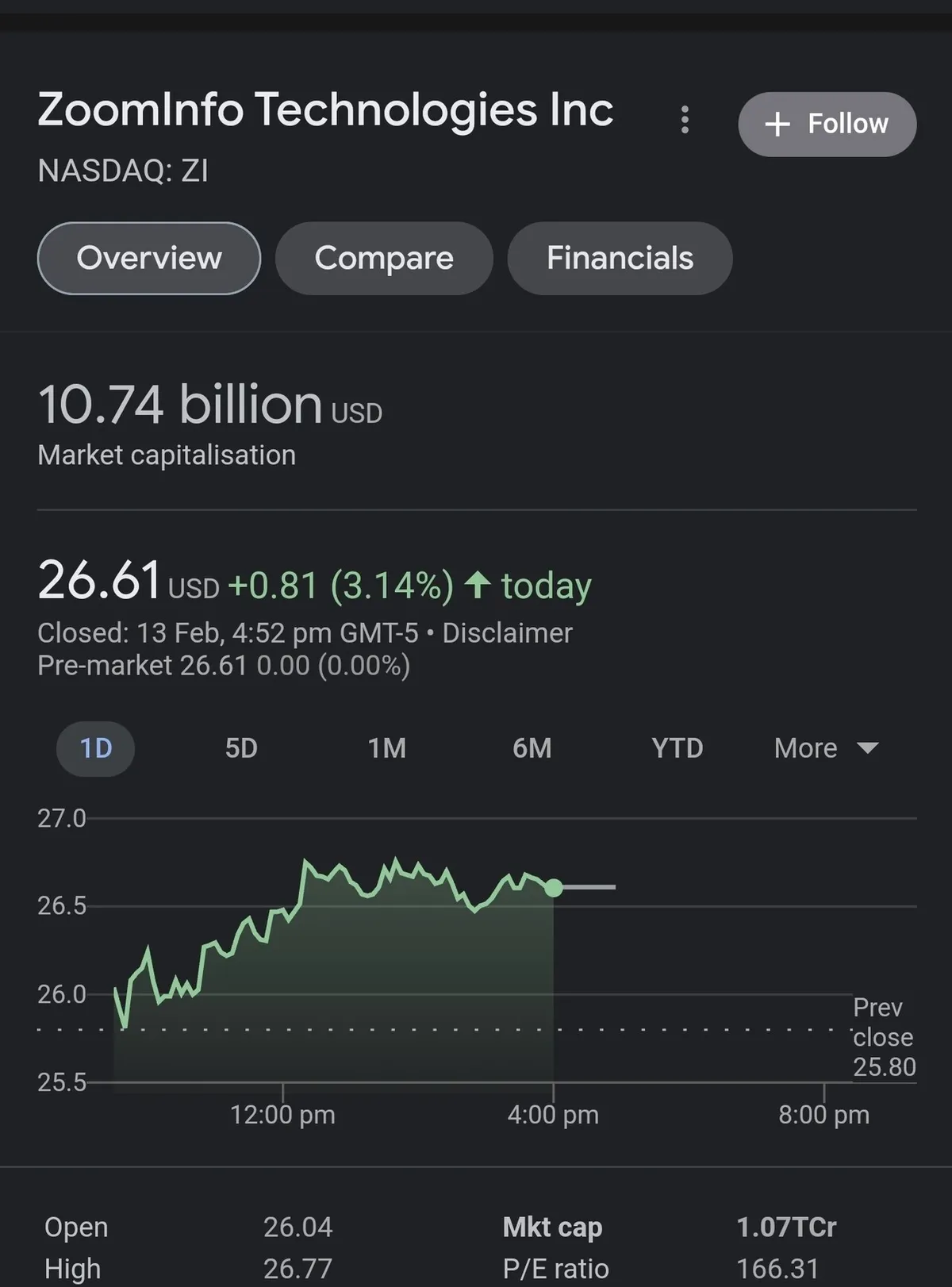
Task: Click the green current price dot on chart
Action: coord(554,887)
